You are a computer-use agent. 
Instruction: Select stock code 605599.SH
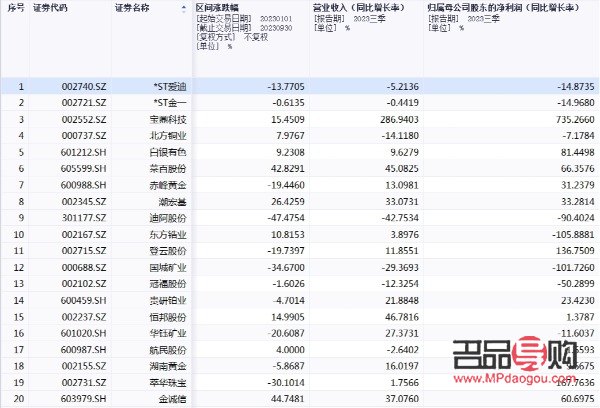click(83, 169)
